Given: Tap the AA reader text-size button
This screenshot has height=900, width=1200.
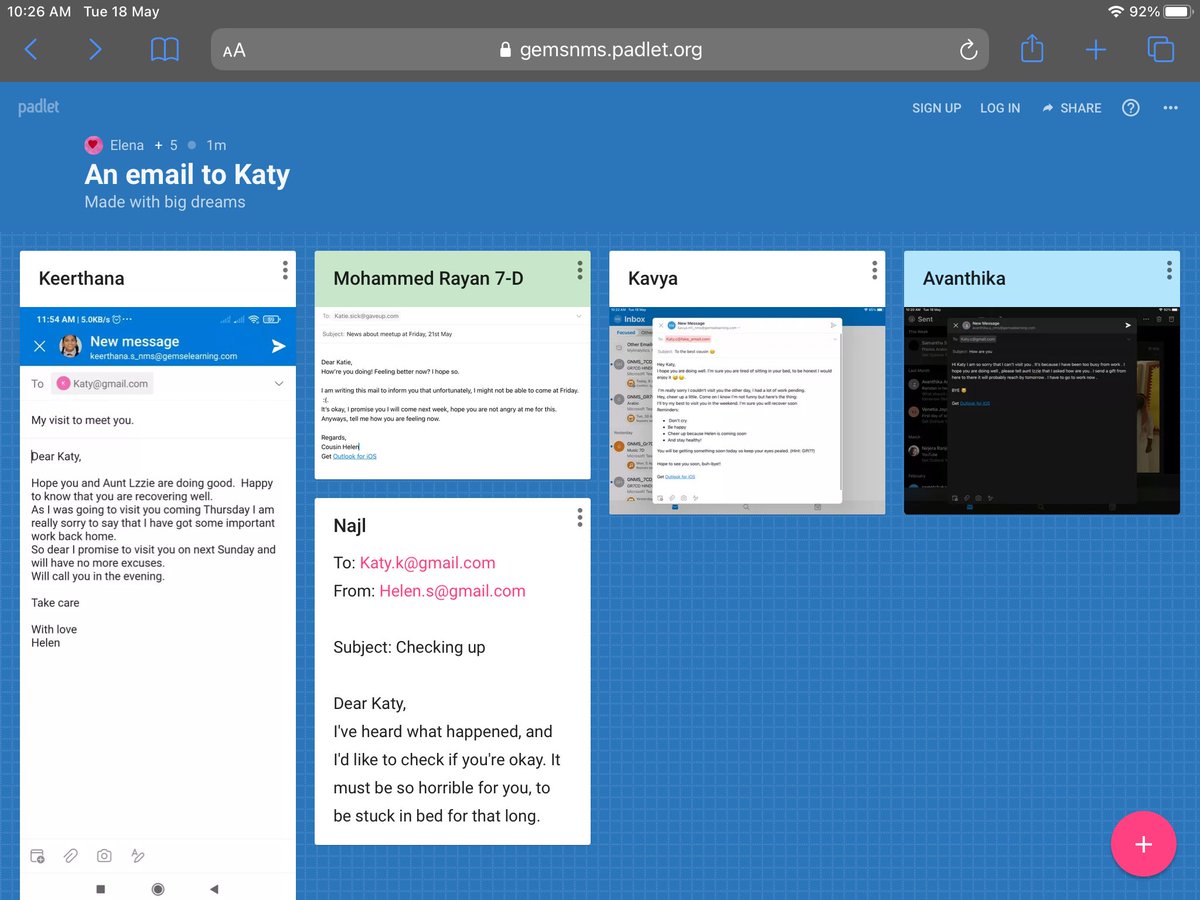Looking at the screenshot, I should (234, 50).
